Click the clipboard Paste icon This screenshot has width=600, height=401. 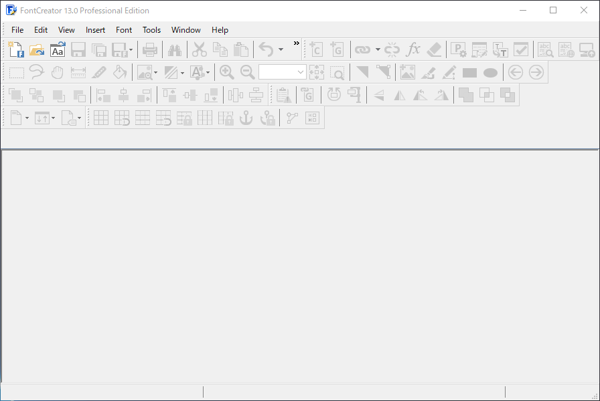click(241, 50)
